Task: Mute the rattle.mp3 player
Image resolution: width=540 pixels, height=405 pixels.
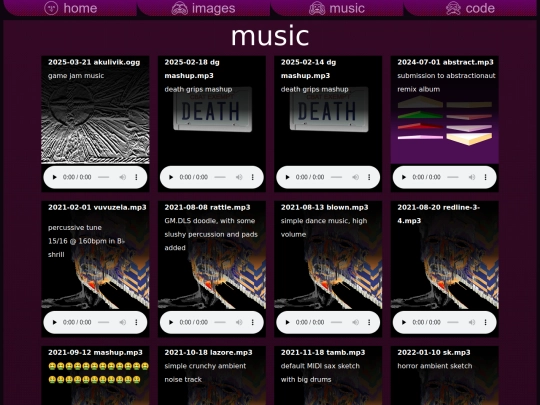Action: coord(239,322)
